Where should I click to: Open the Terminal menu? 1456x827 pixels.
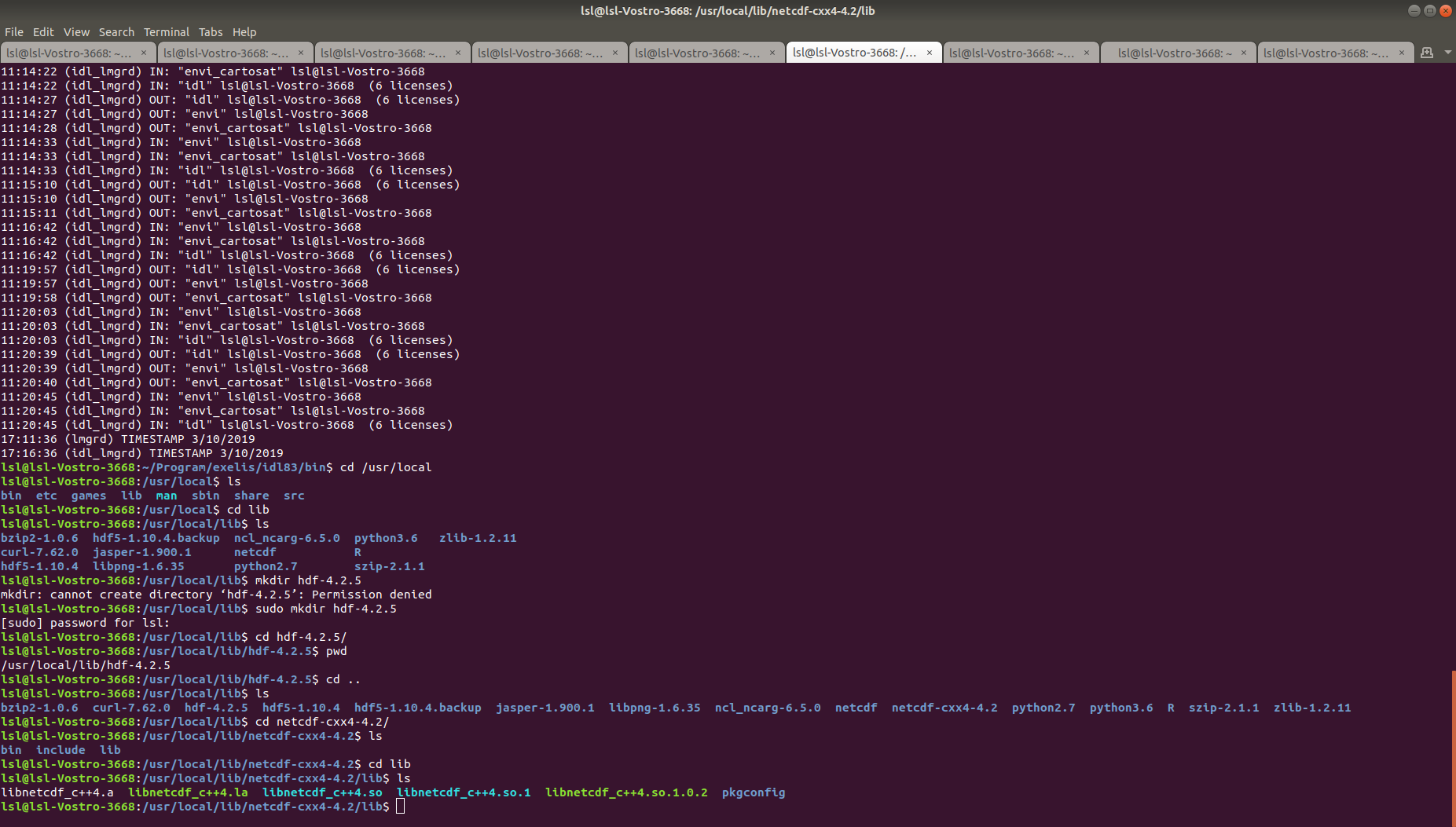click(x=166, y=32)
